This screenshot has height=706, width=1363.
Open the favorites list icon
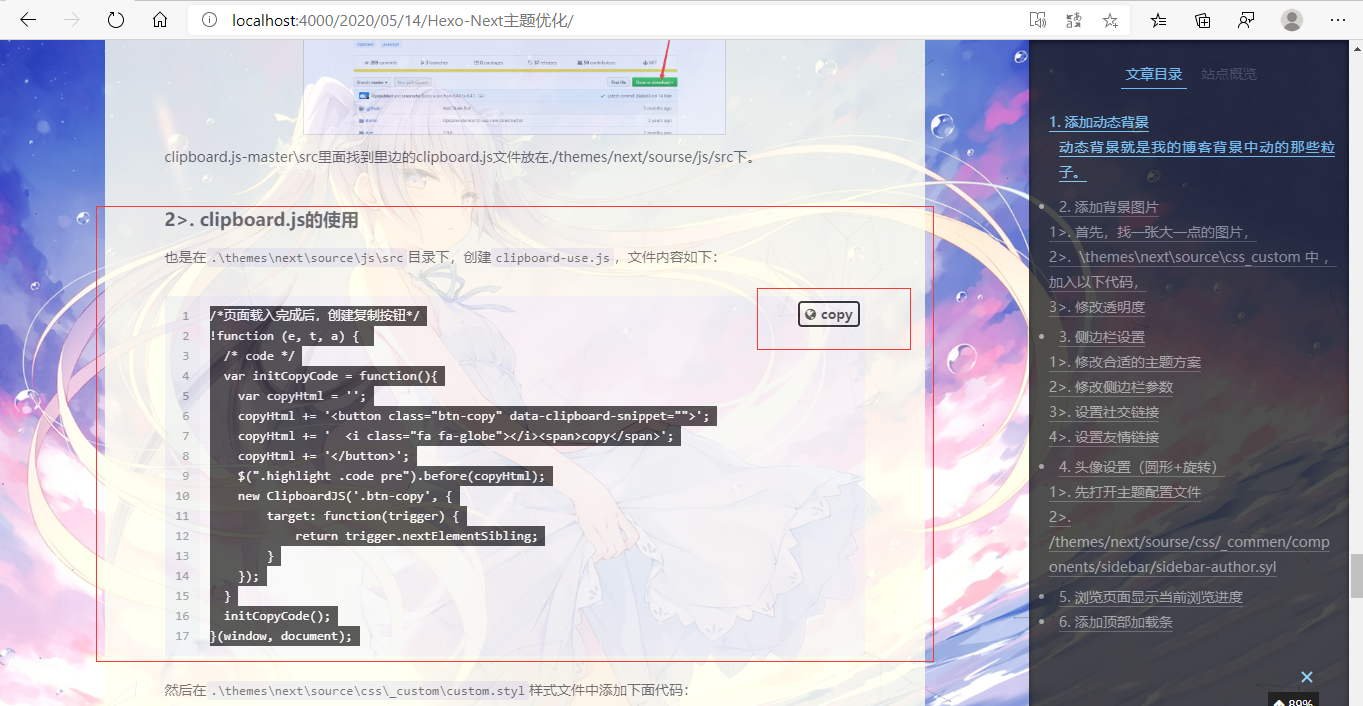(1159, 20)
